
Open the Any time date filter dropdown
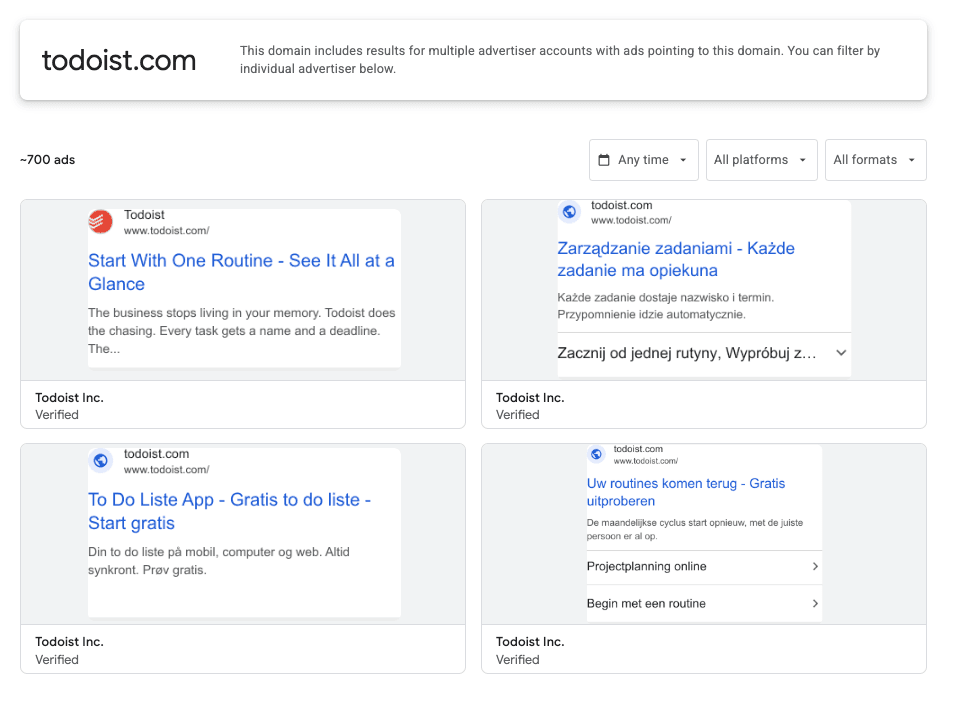[643, 160]
